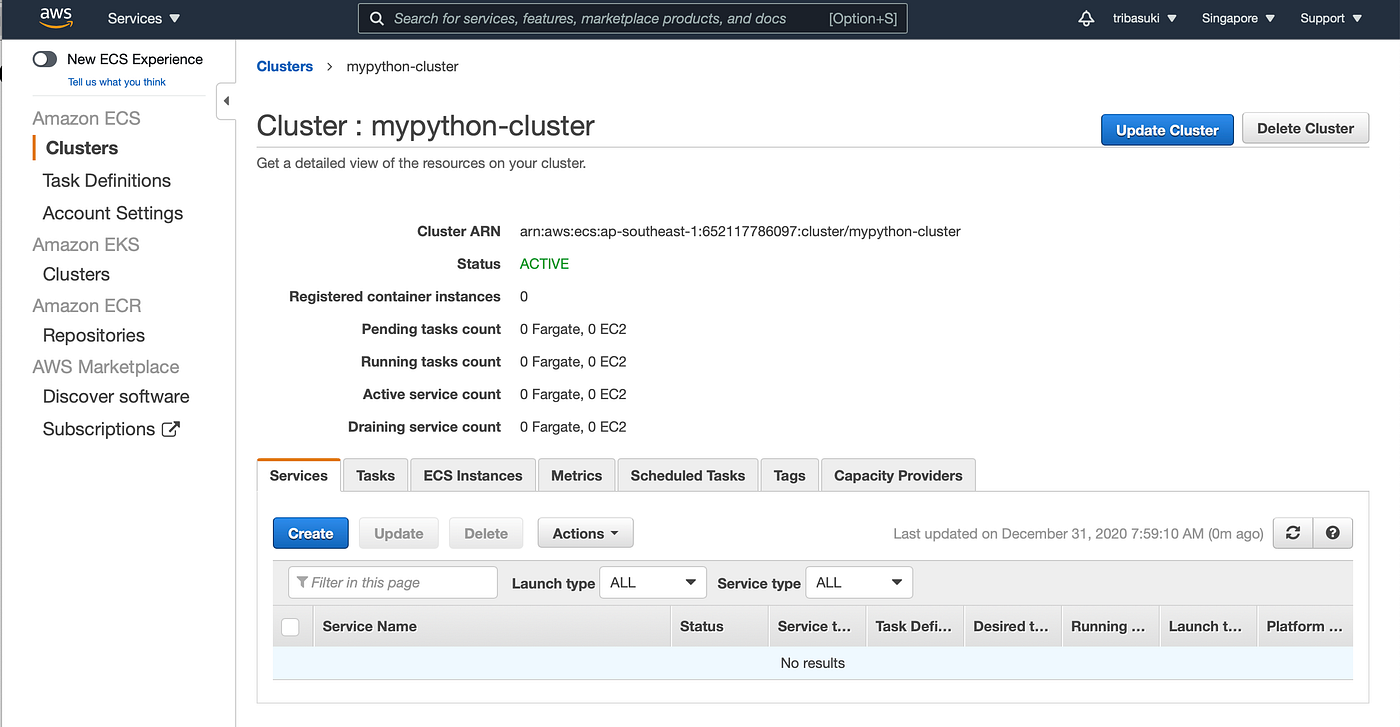Enable the New ECS Experience toggle

point(44,59)
